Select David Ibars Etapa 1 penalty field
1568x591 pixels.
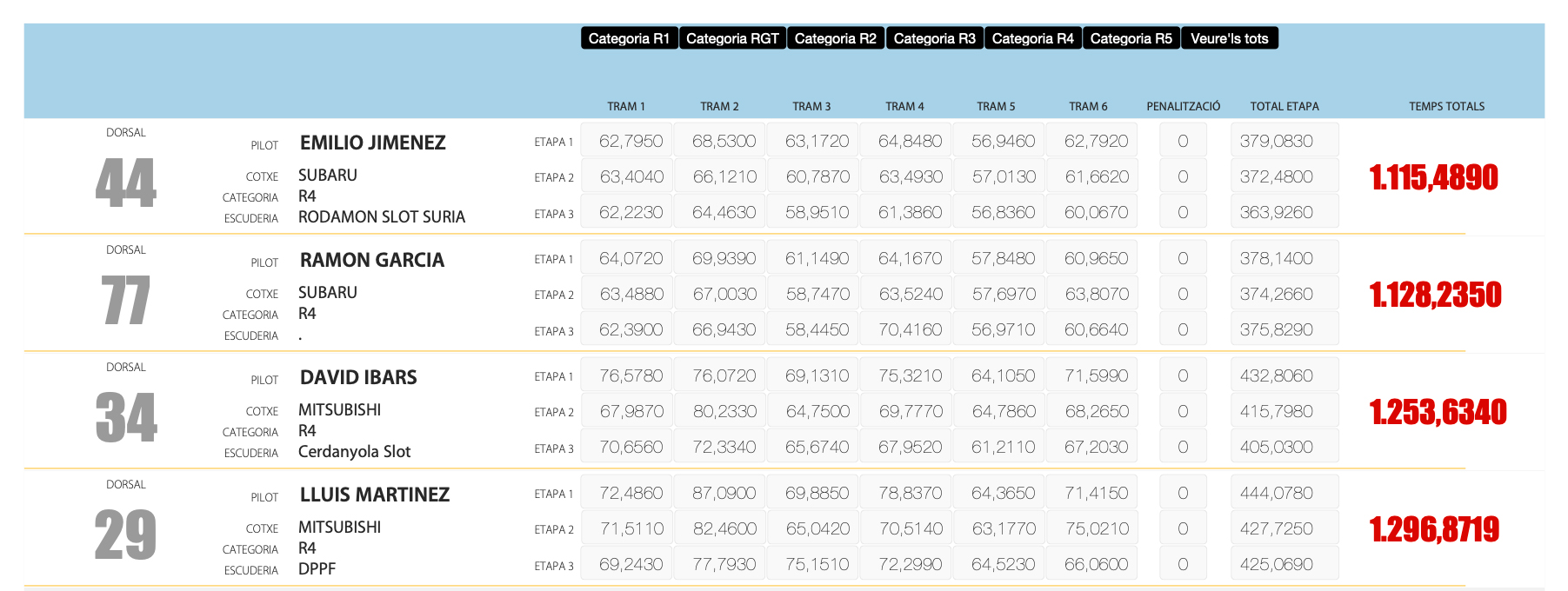[x=1183, y=375]
